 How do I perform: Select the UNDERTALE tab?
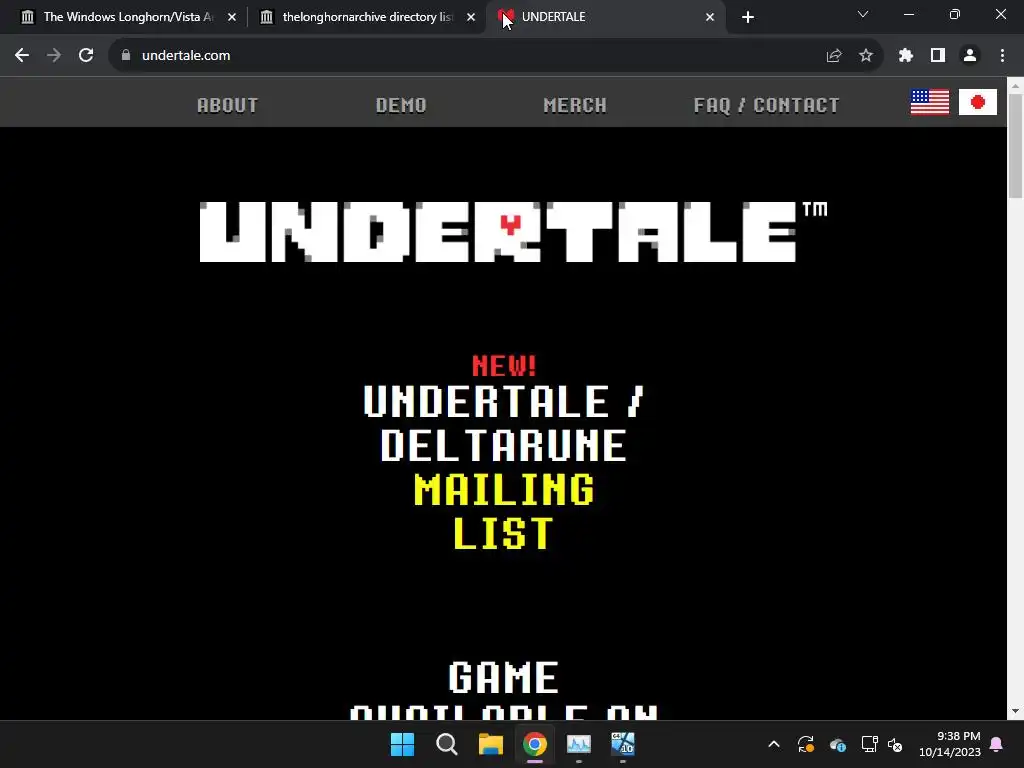click(605, 17)
